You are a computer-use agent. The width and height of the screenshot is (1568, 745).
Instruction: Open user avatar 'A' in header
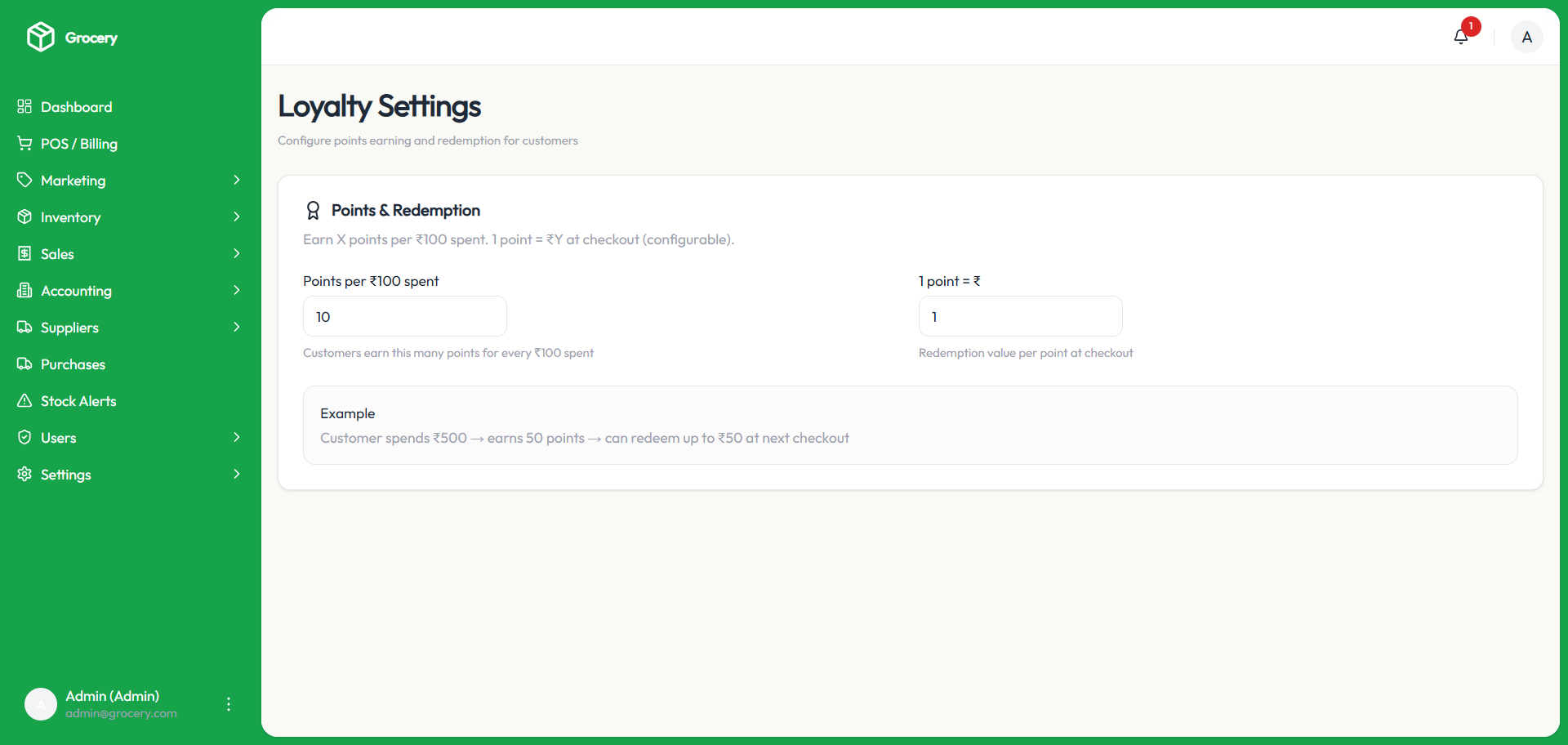[x=1526, y=37]
